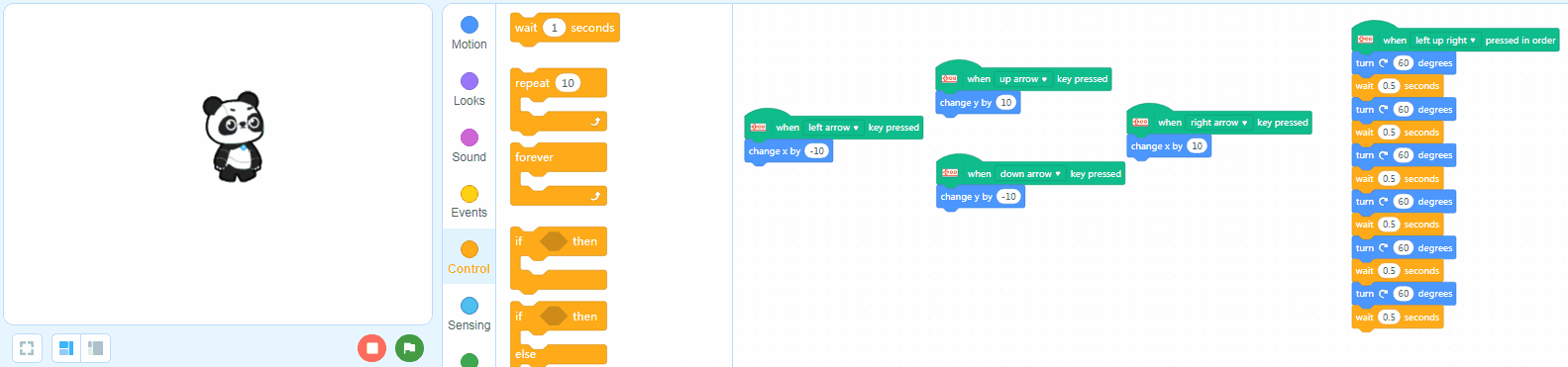
Task: Click keyboard icon on pressed in order block
Action: (1366, 41)
